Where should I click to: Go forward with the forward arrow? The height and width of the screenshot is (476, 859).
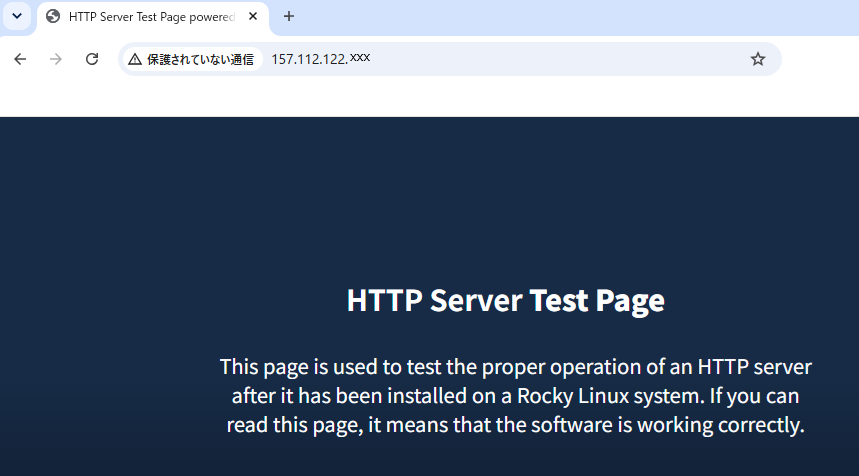tap(56, 59)
